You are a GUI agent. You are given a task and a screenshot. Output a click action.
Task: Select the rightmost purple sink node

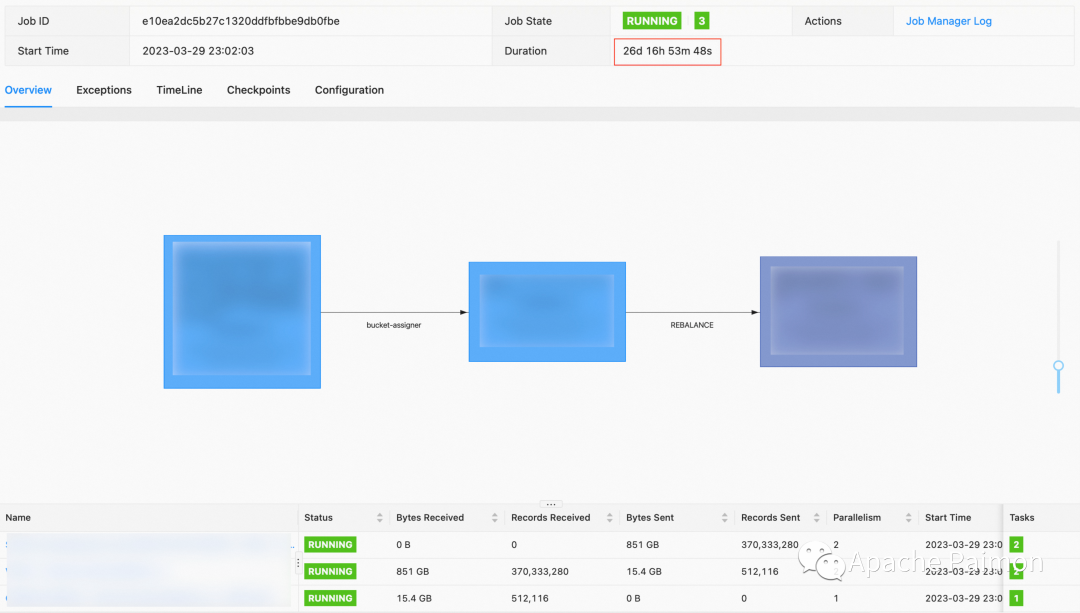click(838, 311)
